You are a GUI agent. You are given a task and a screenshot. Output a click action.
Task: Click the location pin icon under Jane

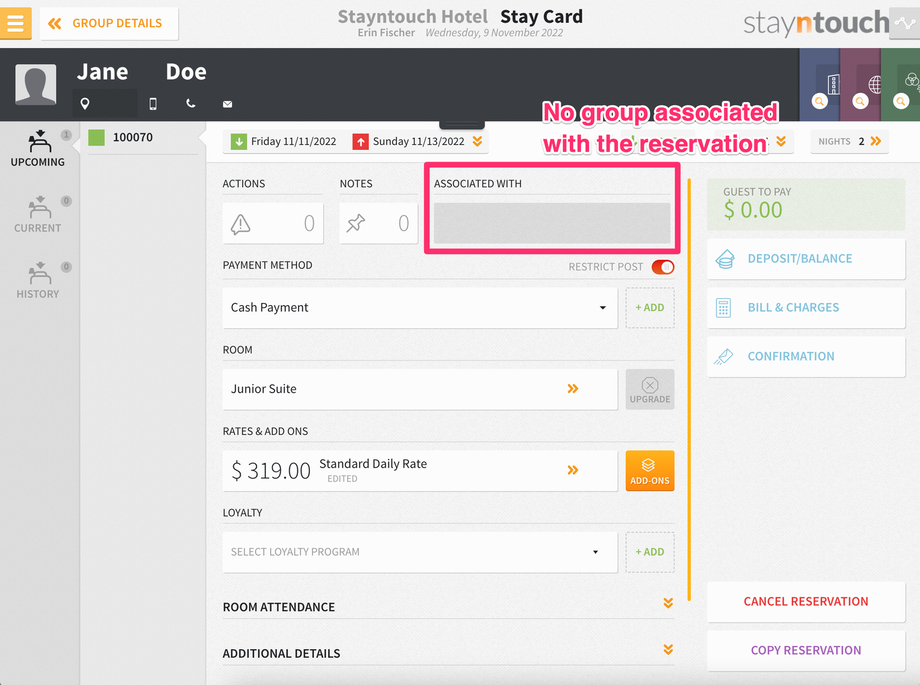[85, 104]
